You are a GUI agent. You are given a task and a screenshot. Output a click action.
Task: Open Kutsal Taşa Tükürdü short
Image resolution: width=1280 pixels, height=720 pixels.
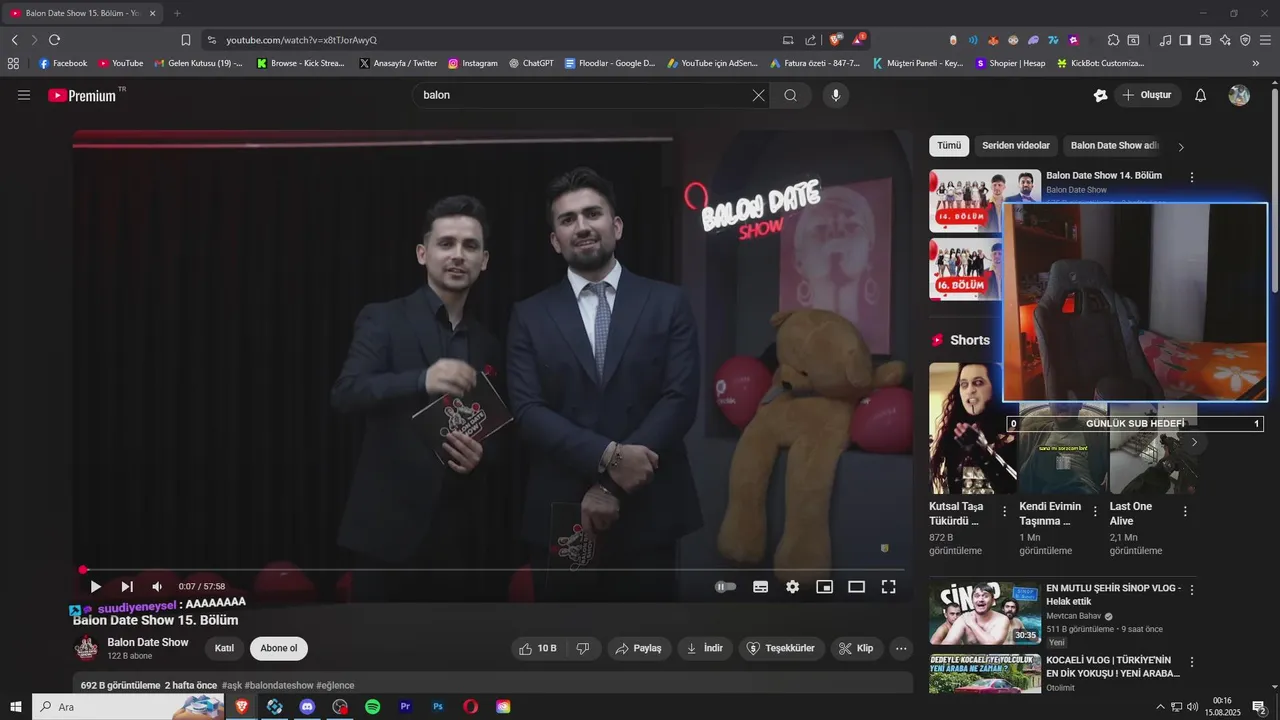[x=973, y=428]
